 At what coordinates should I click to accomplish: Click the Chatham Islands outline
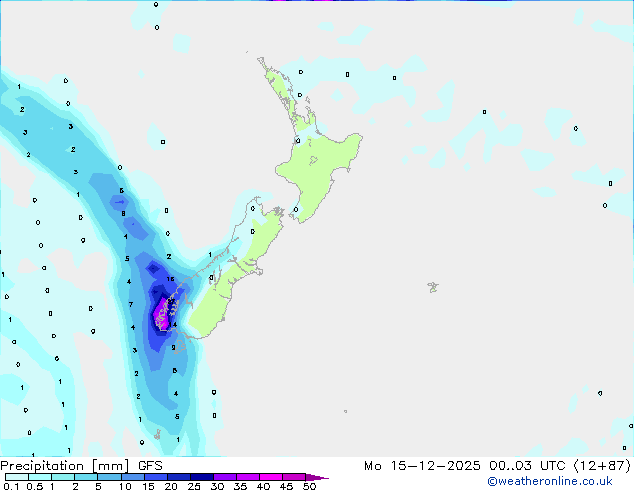pos(433,287)
